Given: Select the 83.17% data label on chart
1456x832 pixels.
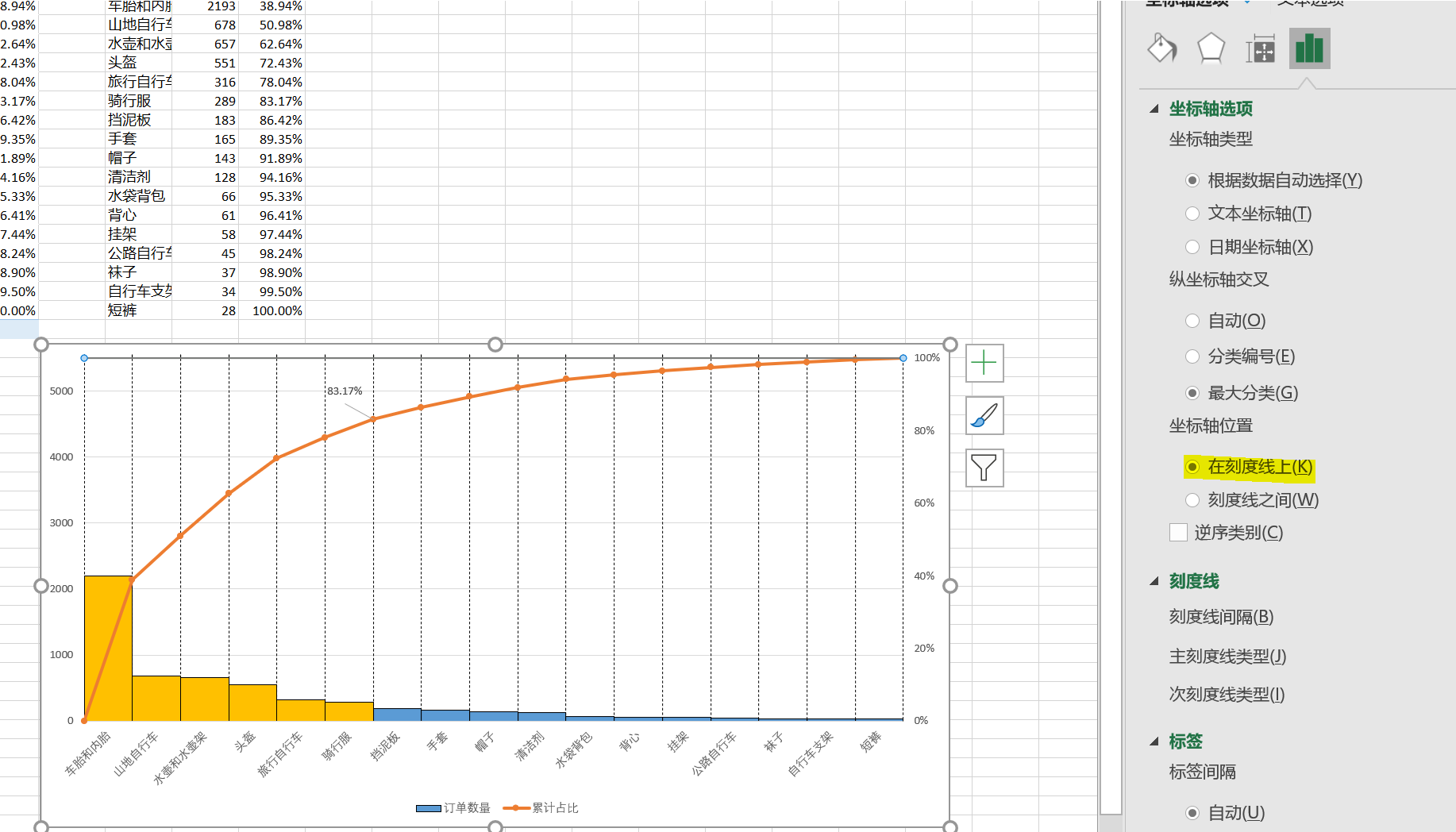Looking at the screenshot, I should click(x=345, y=391).
